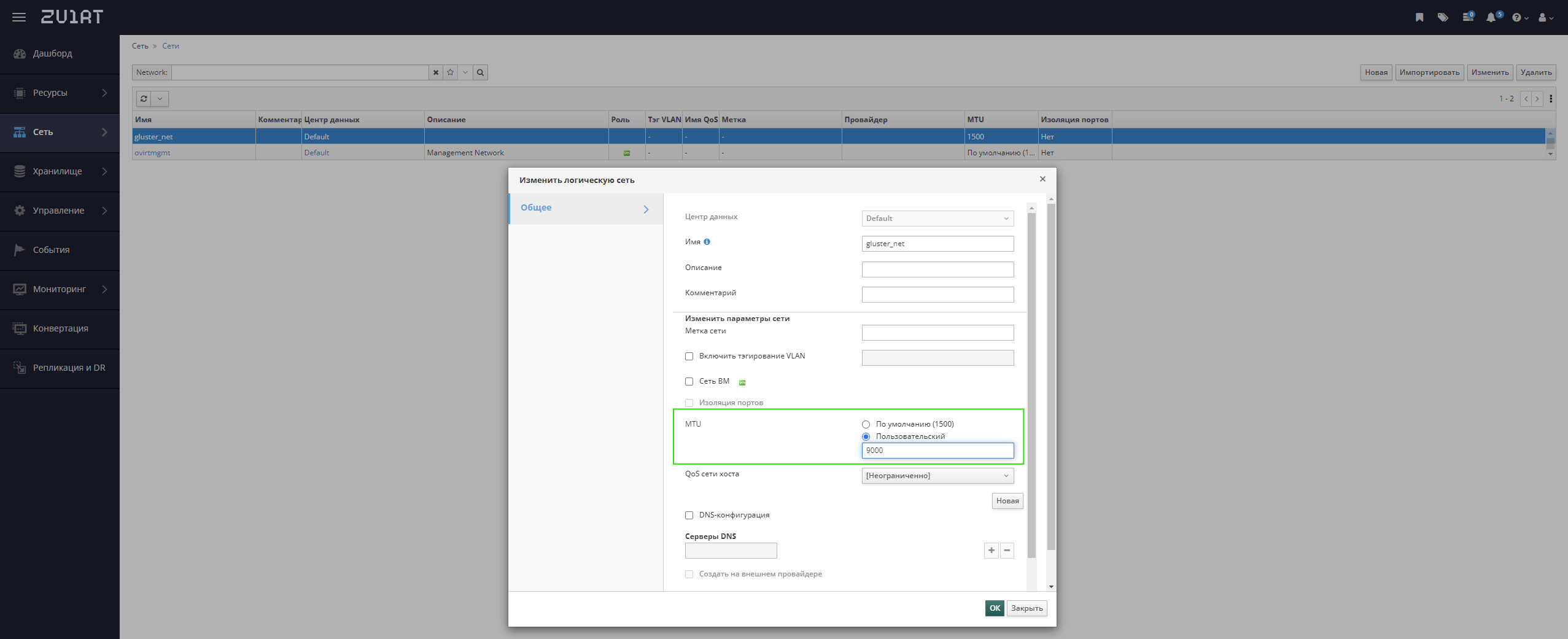Select the Общее tab in dialog
The width and height of the screenshot is (1568, 639).
pyautogui.click(x=586, y=209)
